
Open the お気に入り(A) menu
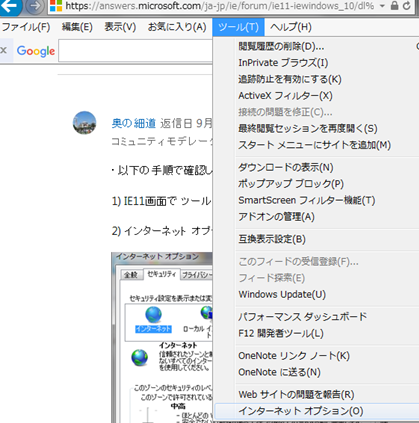pos(177,27)
